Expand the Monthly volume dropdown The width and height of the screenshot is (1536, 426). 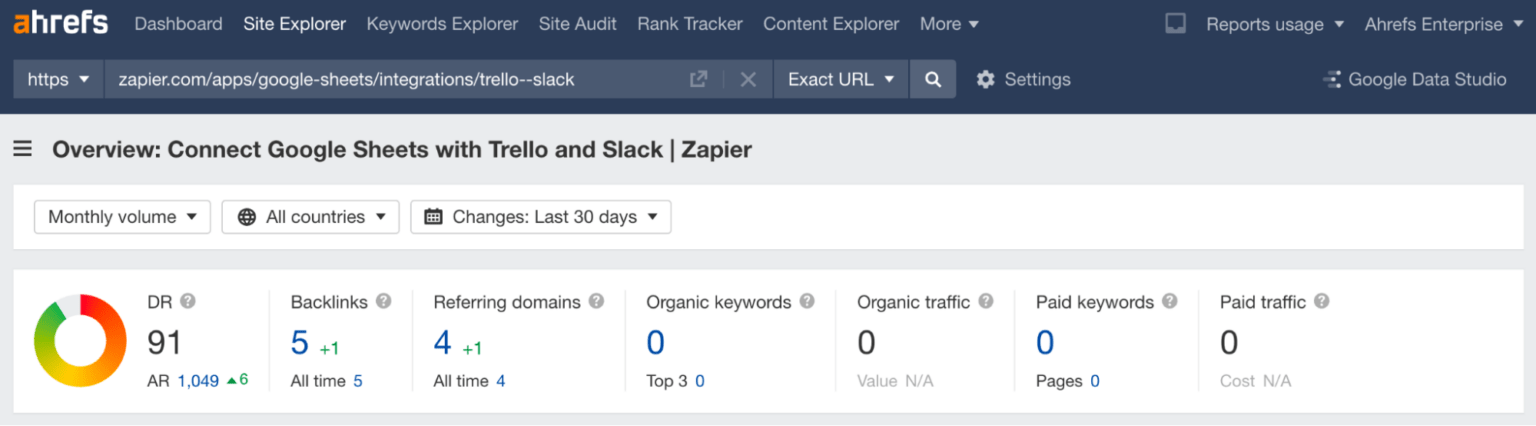click(122, 217)
